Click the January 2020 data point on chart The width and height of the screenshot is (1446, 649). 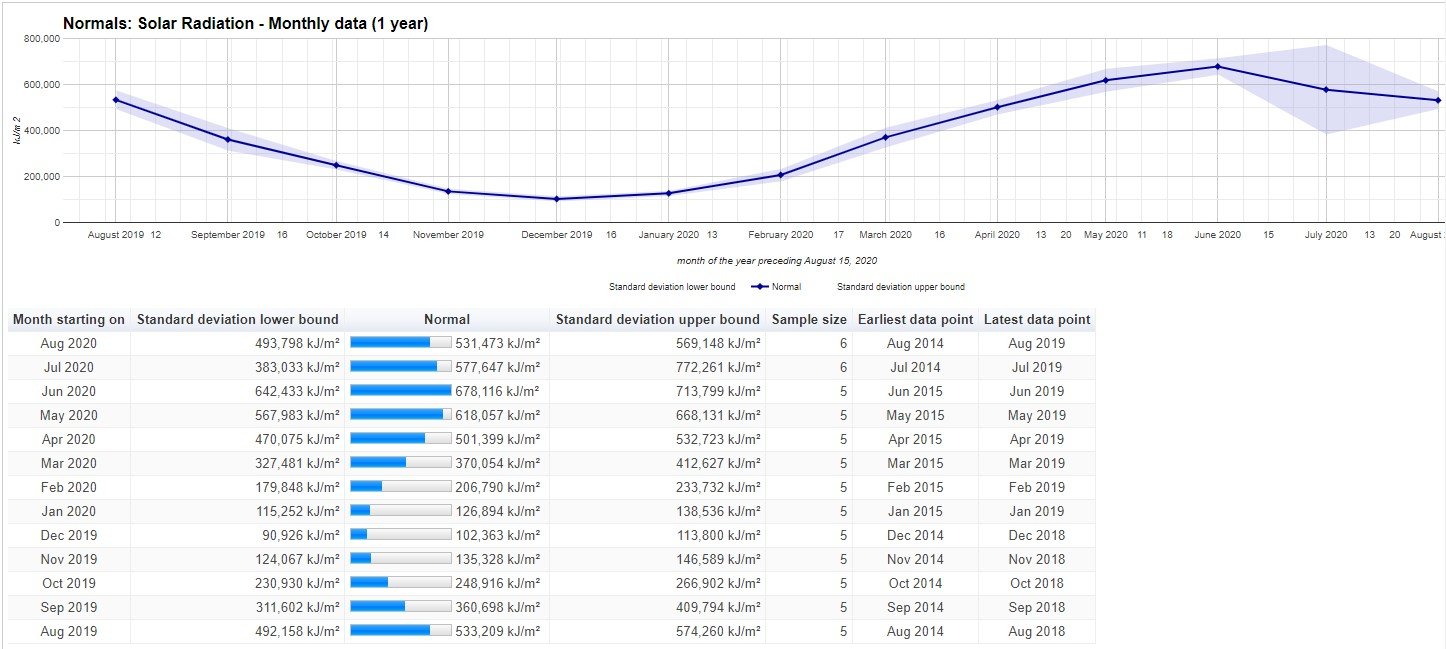coord(668,193)
